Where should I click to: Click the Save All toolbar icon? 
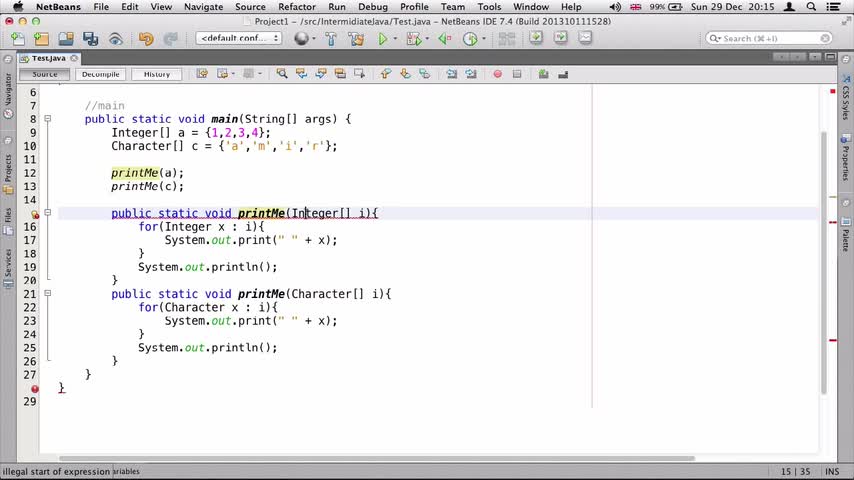coord(90,39)
